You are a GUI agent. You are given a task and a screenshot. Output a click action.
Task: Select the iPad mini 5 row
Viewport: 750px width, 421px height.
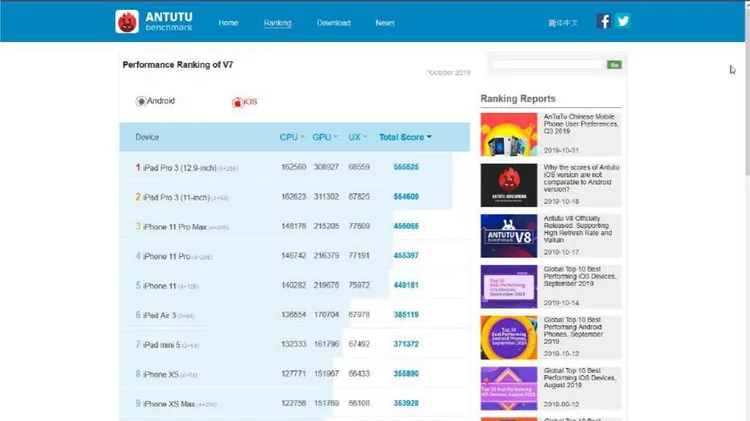[x=295, y=344]
